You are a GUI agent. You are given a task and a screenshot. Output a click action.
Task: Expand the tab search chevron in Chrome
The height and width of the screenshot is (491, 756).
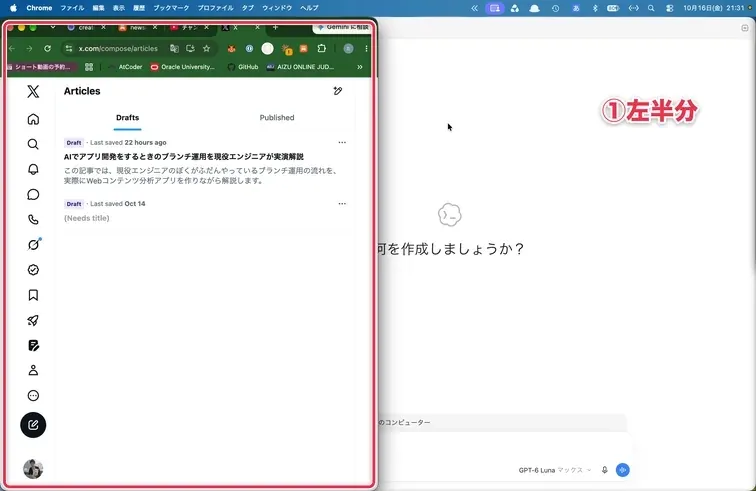53,27
